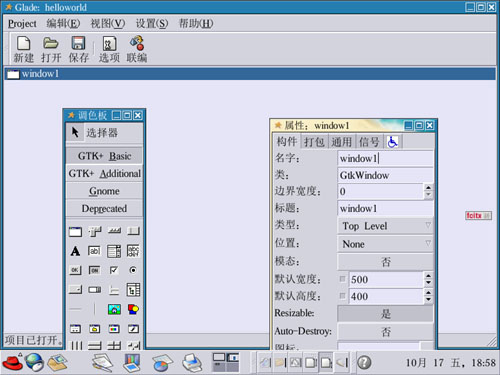
Task: Open the 帮助(H) menu
Action: pyautogui.click(x=196, y=24)
